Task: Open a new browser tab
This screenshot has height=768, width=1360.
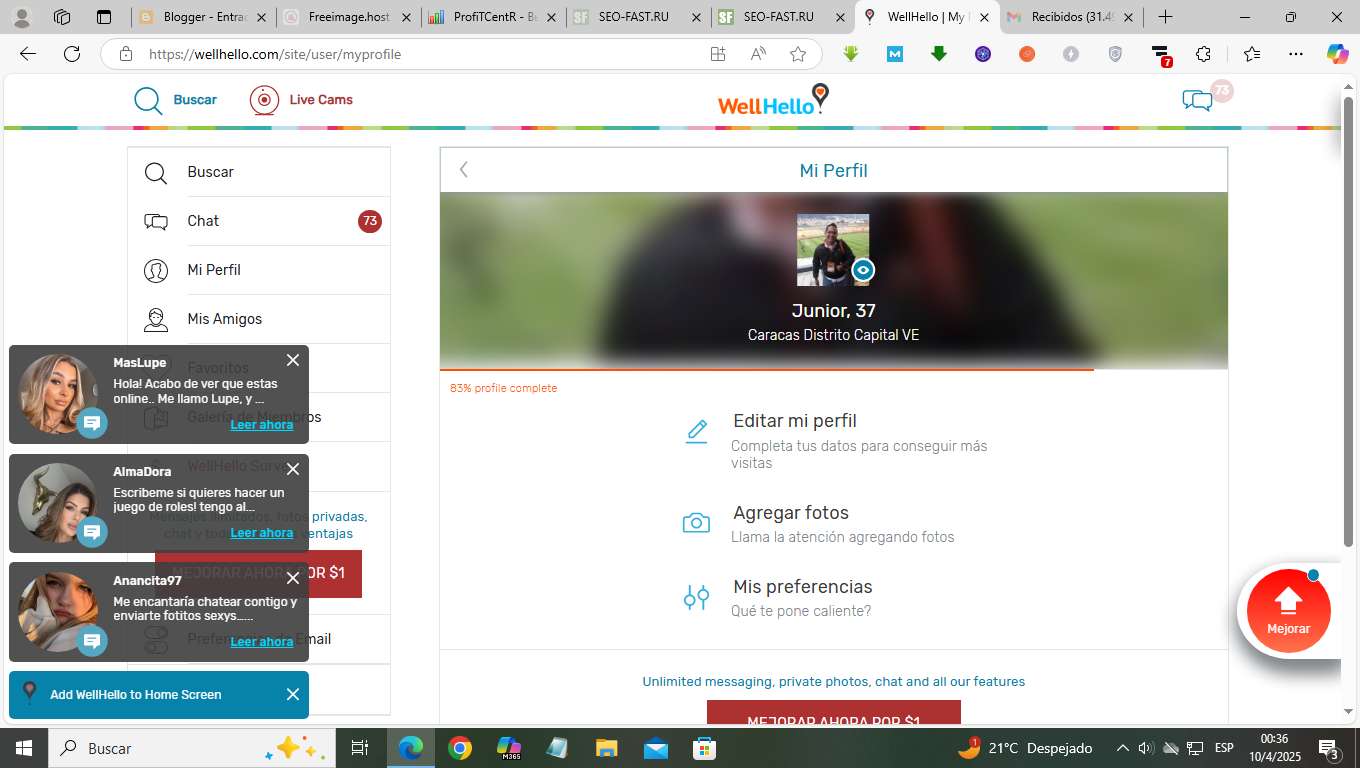Action: (1165, 17)
